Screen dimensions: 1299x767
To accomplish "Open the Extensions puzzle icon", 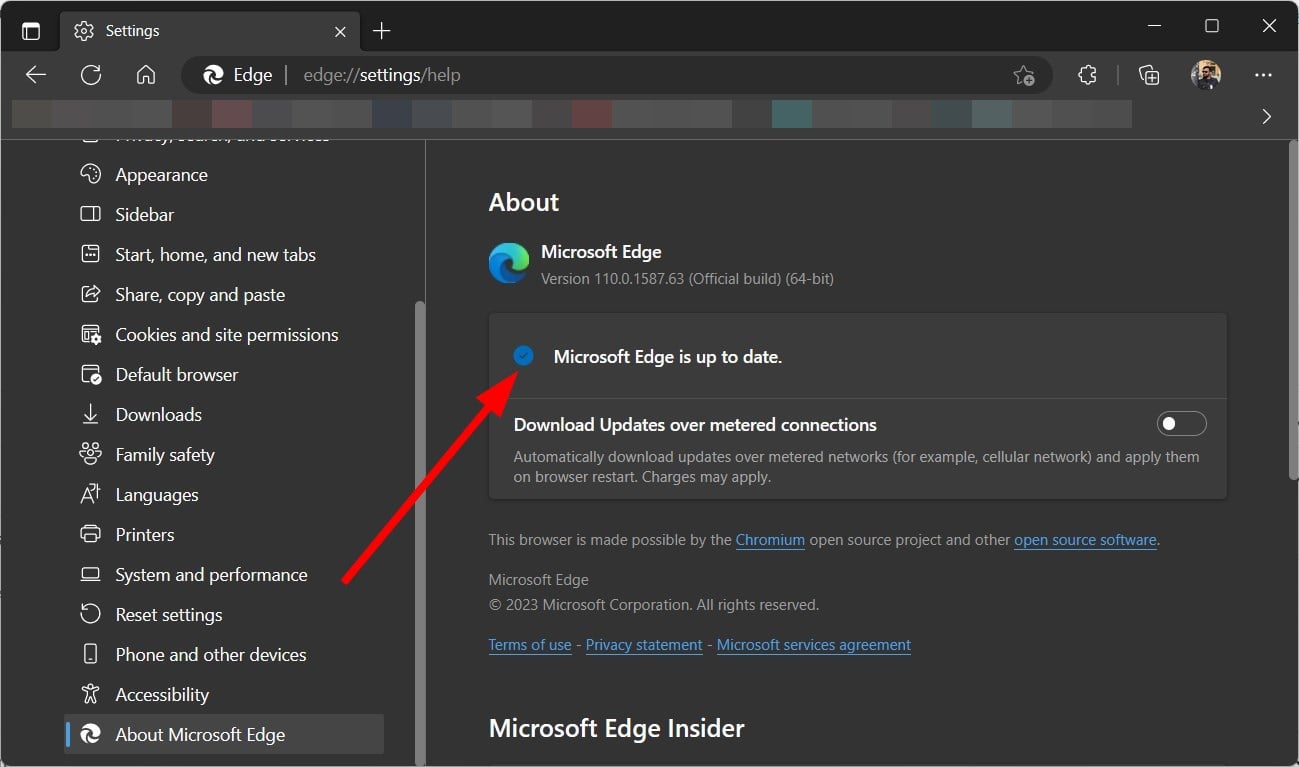I will (1087, 75).
